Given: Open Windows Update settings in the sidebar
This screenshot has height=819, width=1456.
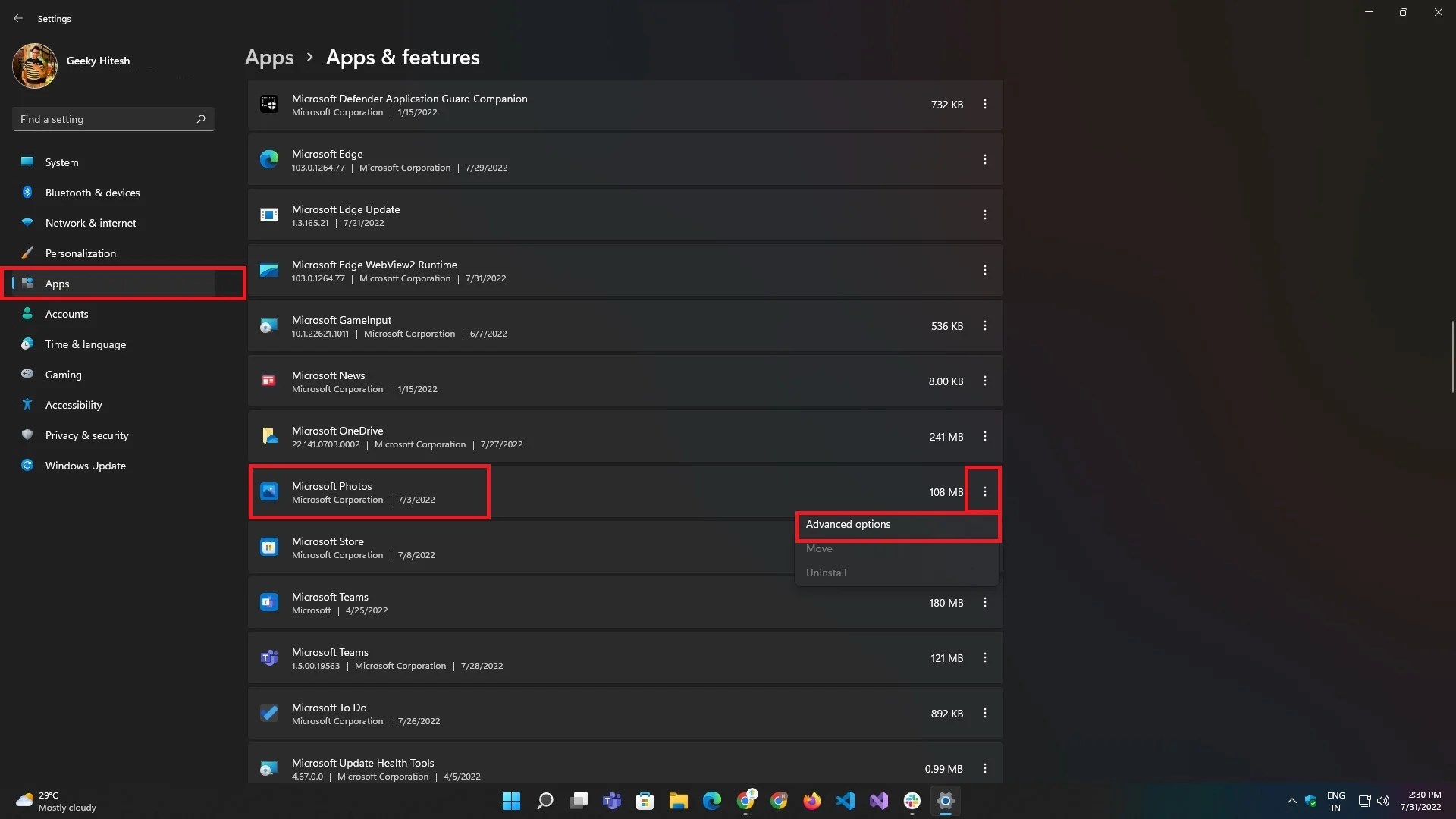Looking at the screenshot, I should 83,465.
